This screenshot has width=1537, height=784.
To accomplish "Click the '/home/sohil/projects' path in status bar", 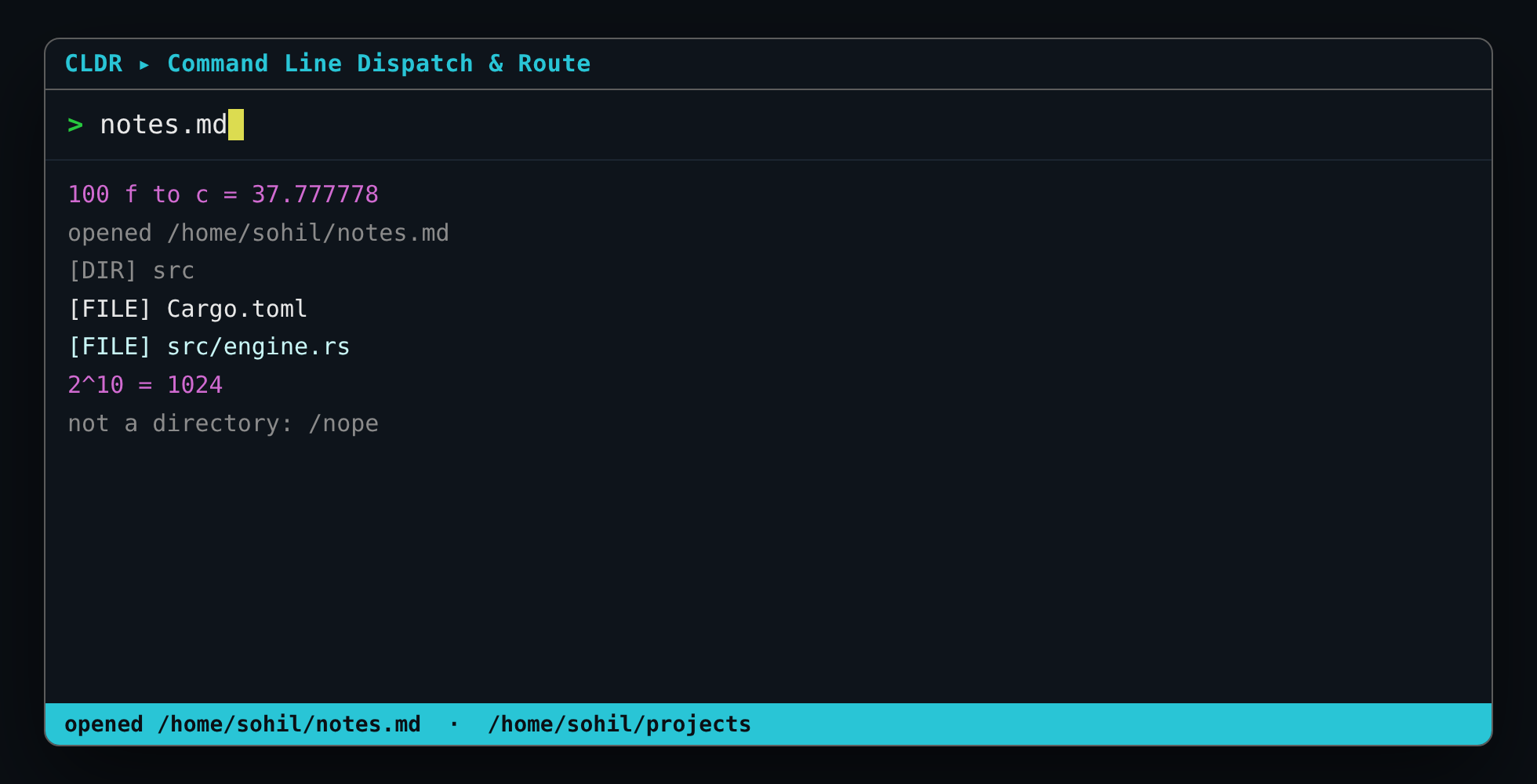I will 620,724.
